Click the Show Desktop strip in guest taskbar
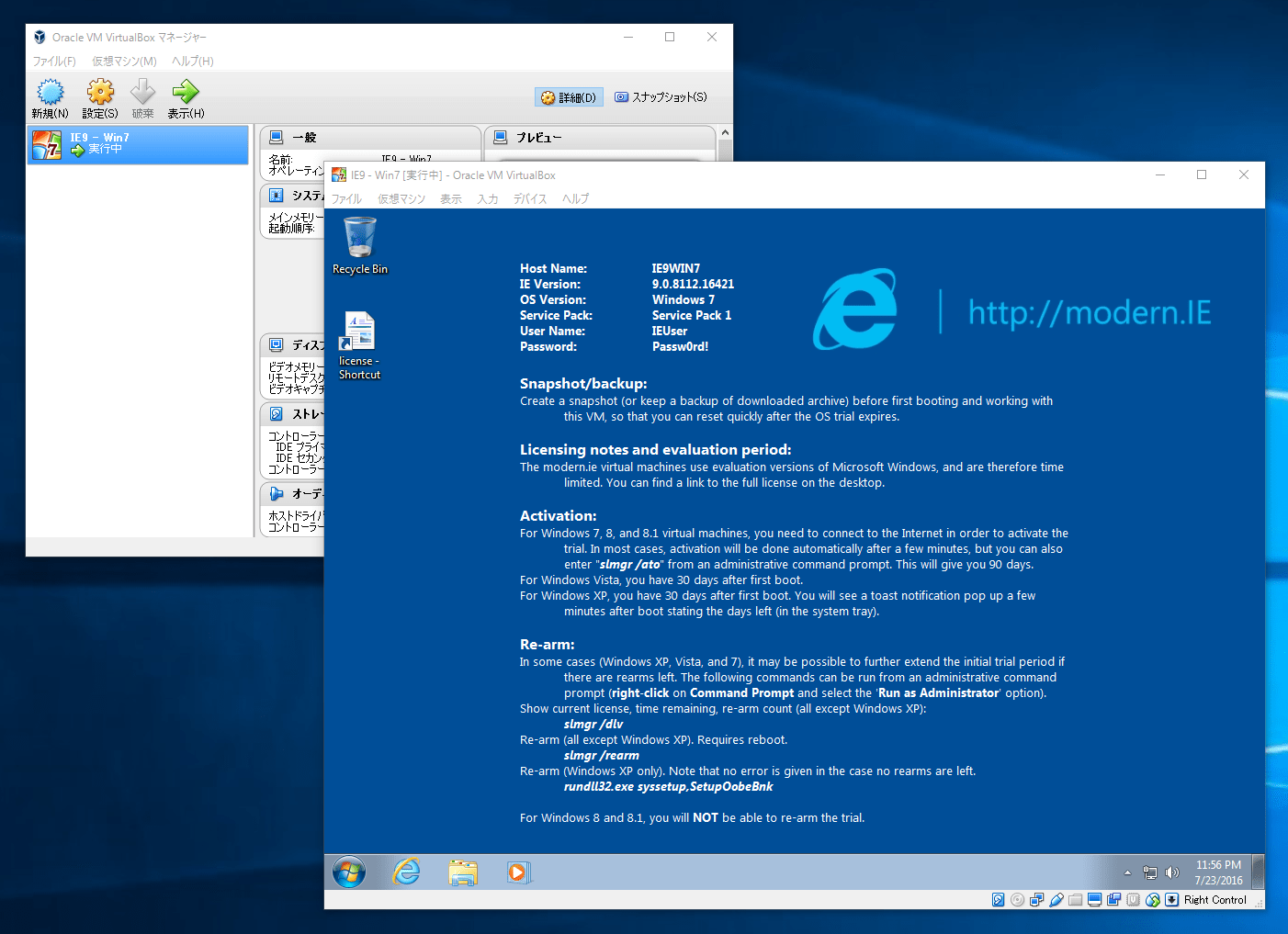 1258,872
